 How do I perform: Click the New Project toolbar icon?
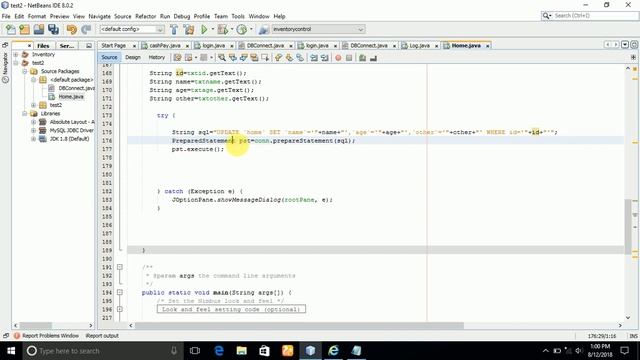click(x=24, y=29)
